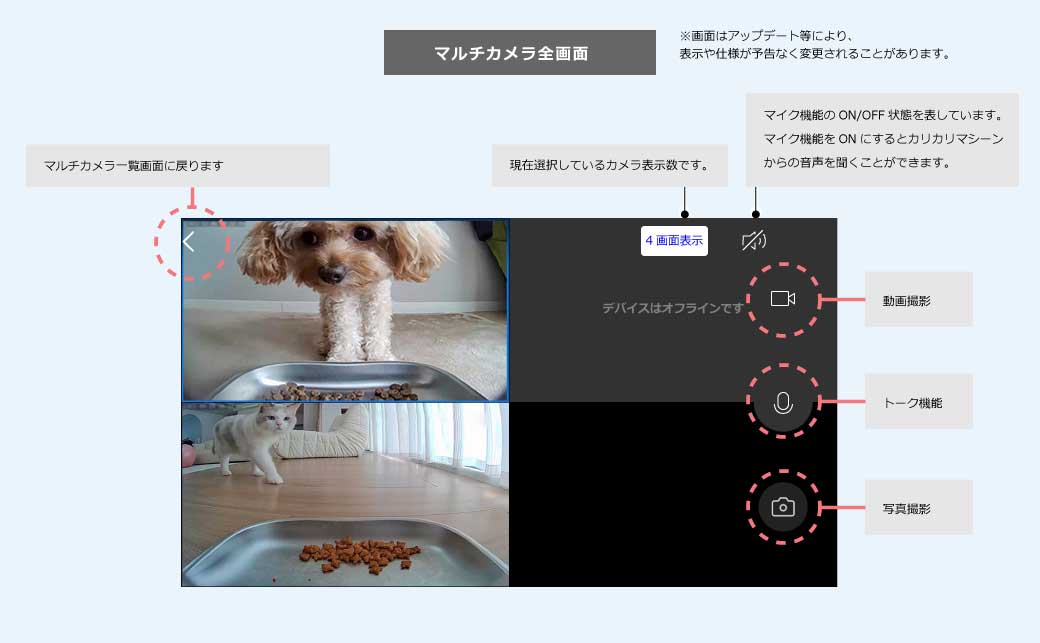This screenshot has height=643, width=1040.
Task: Click the dashed circle around the camera icon
Action: (x=782, y=506)
